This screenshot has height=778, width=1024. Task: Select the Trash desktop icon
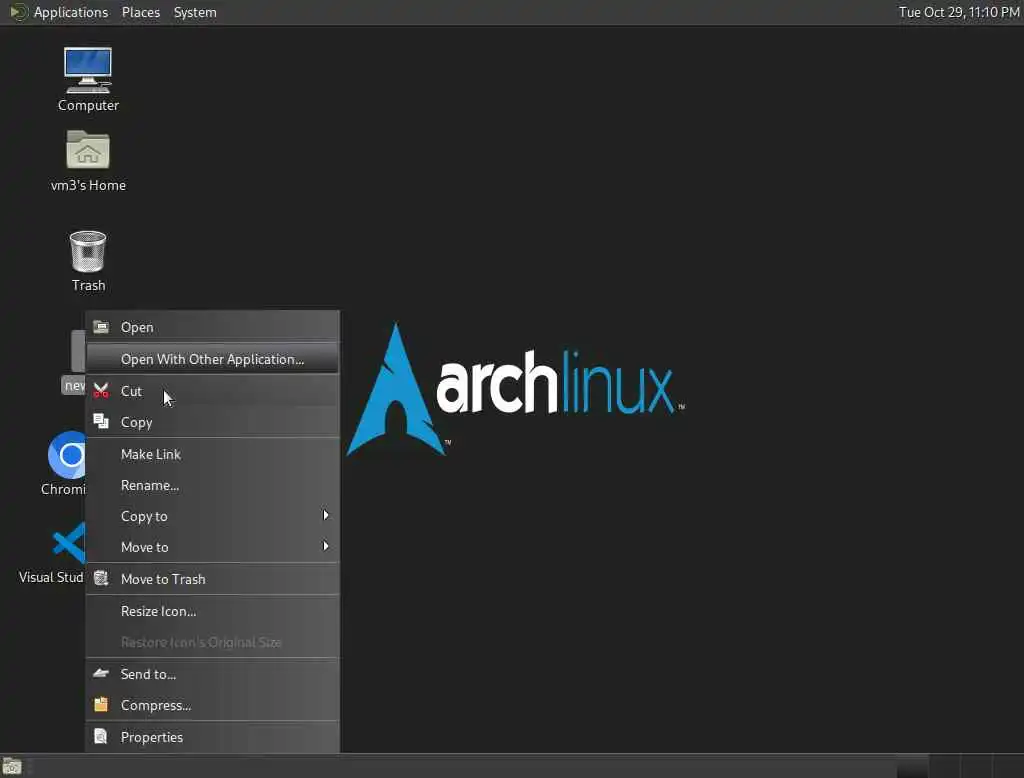(88, 251)
